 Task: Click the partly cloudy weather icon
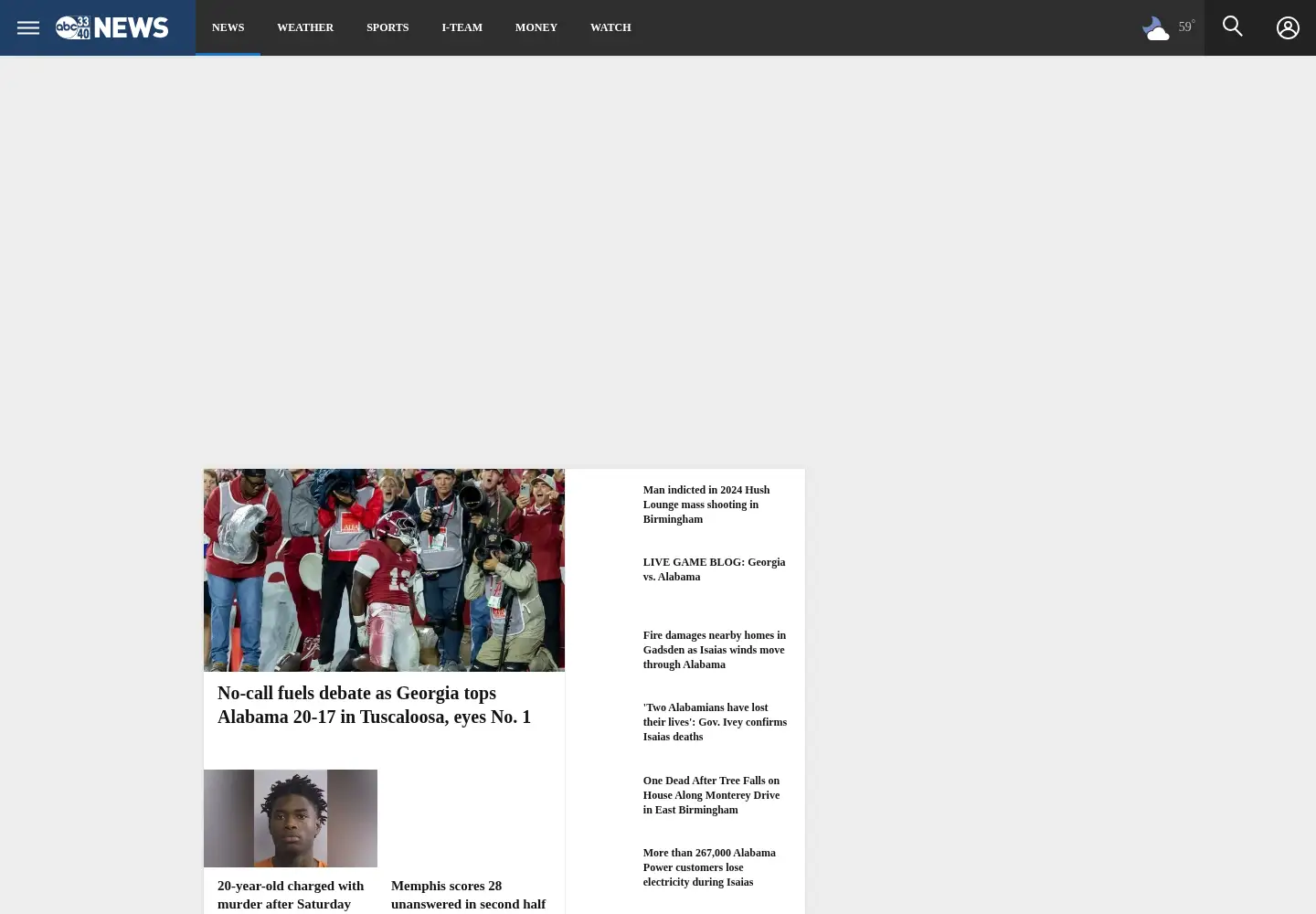(1156, 28)
